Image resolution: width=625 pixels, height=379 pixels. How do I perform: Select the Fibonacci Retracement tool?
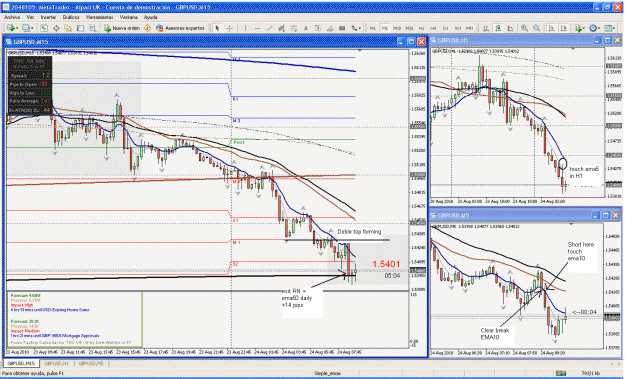click(x=294, y=28)
